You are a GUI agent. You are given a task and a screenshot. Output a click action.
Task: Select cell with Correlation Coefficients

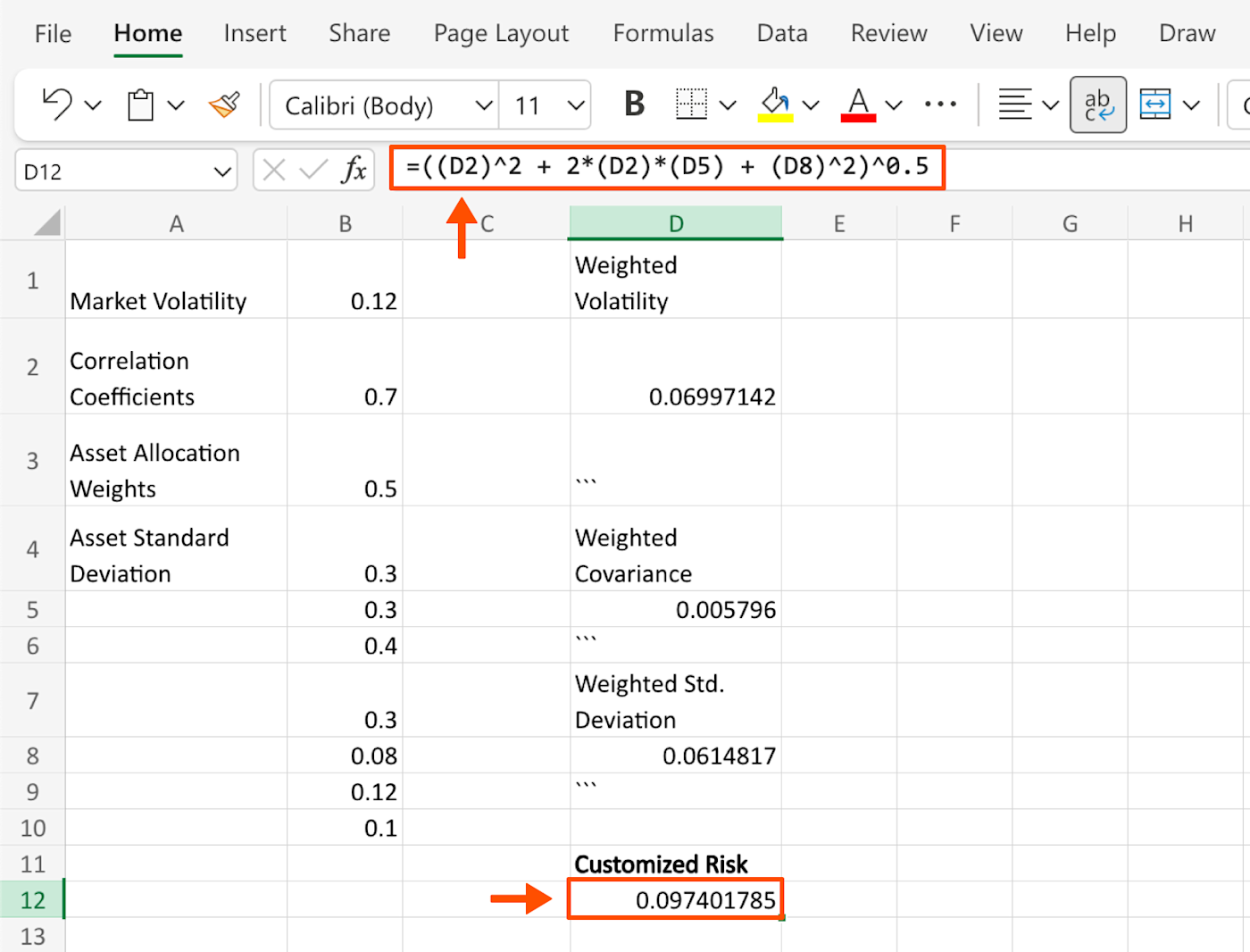point(176,366)
